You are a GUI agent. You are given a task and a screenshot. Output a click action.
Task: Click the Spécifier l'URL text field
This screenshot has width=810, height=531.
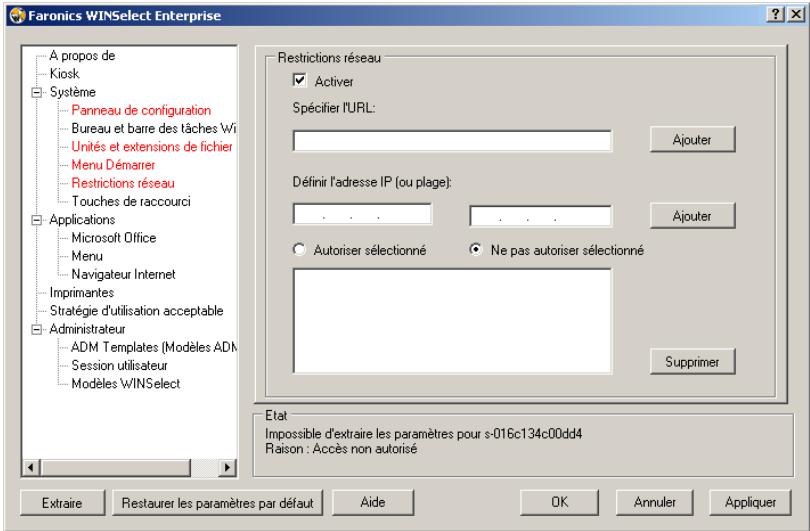(452, 140)
